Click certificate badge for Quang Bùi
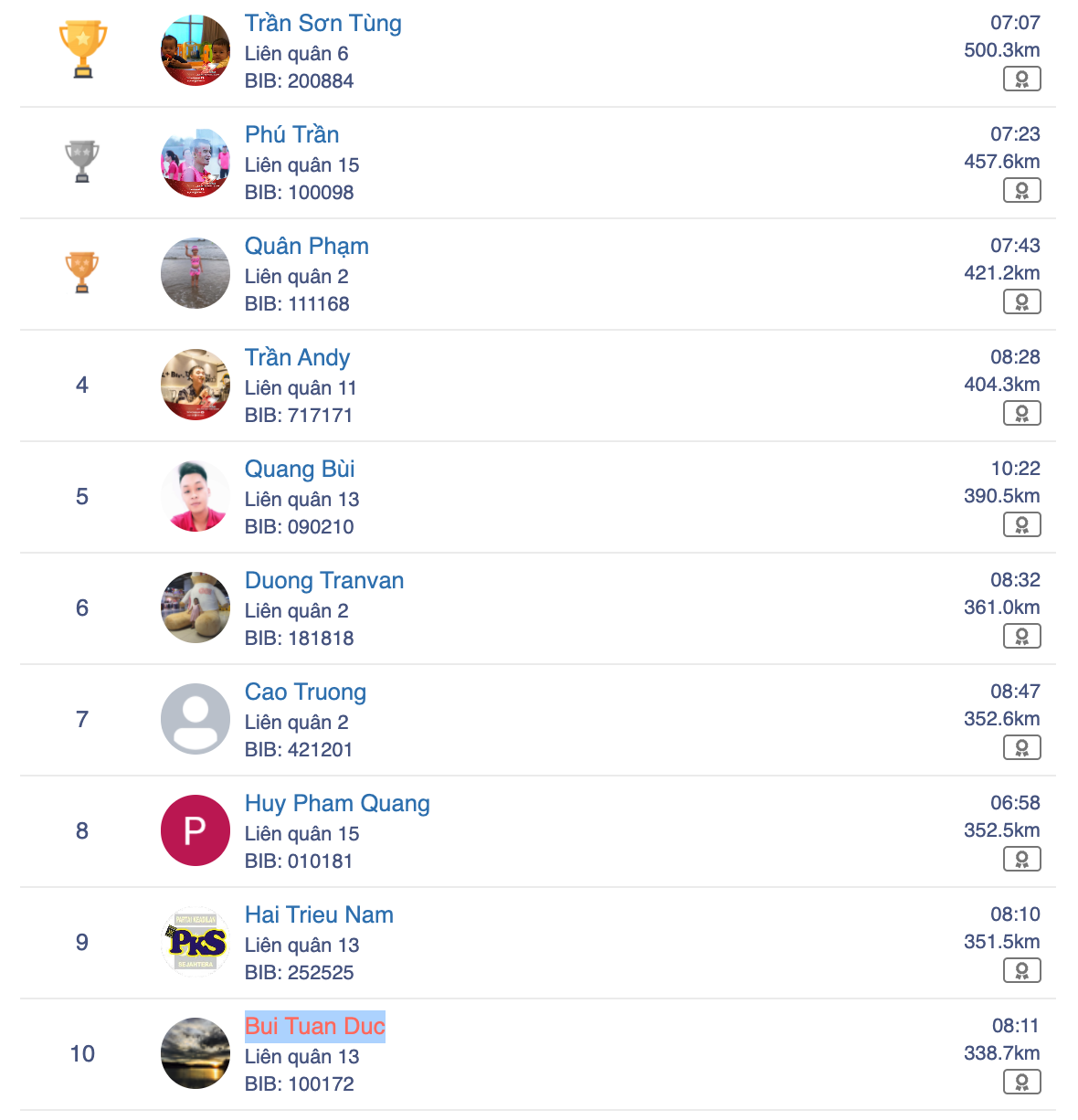 1021,525
